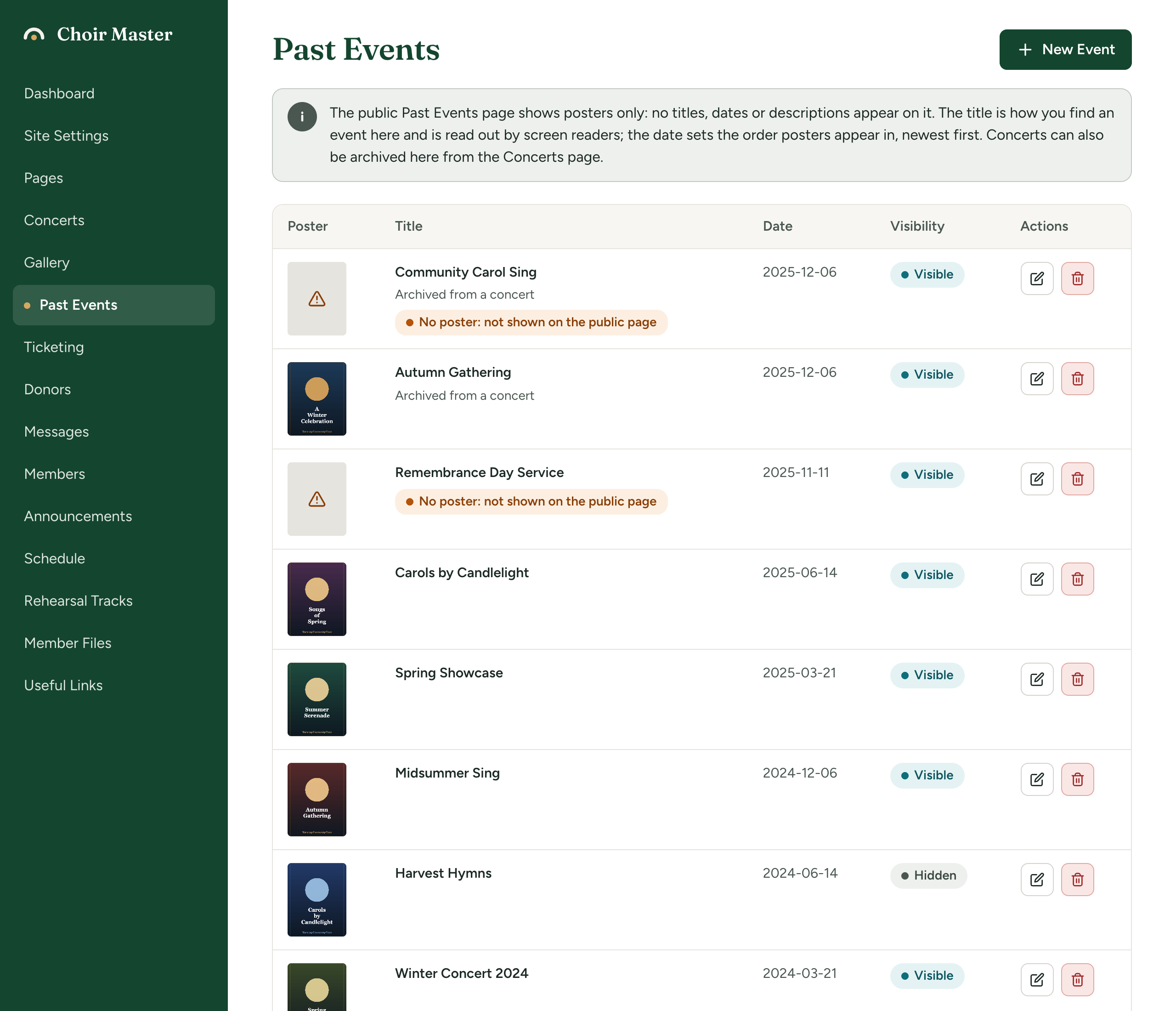Open the Dashboard section
This screenshot has width=1176, height=1011.
pyautogui.click(x=113, y=94)
